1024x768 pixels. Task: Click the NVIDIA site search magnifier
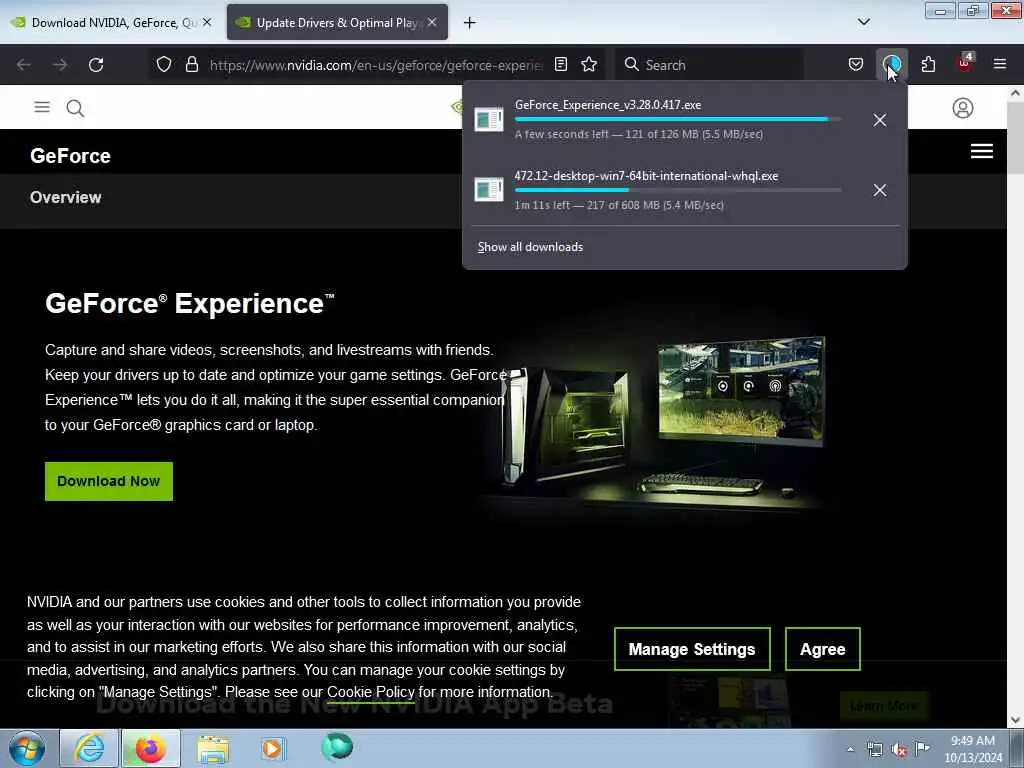coord(75,108)
